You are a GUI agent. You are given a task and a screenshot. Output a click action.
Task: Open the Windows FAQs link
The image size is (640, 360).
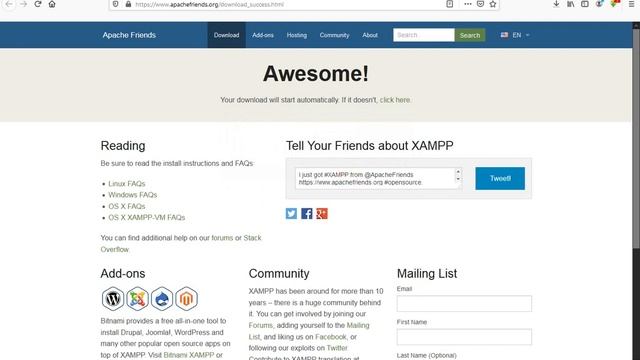[133, 195]
